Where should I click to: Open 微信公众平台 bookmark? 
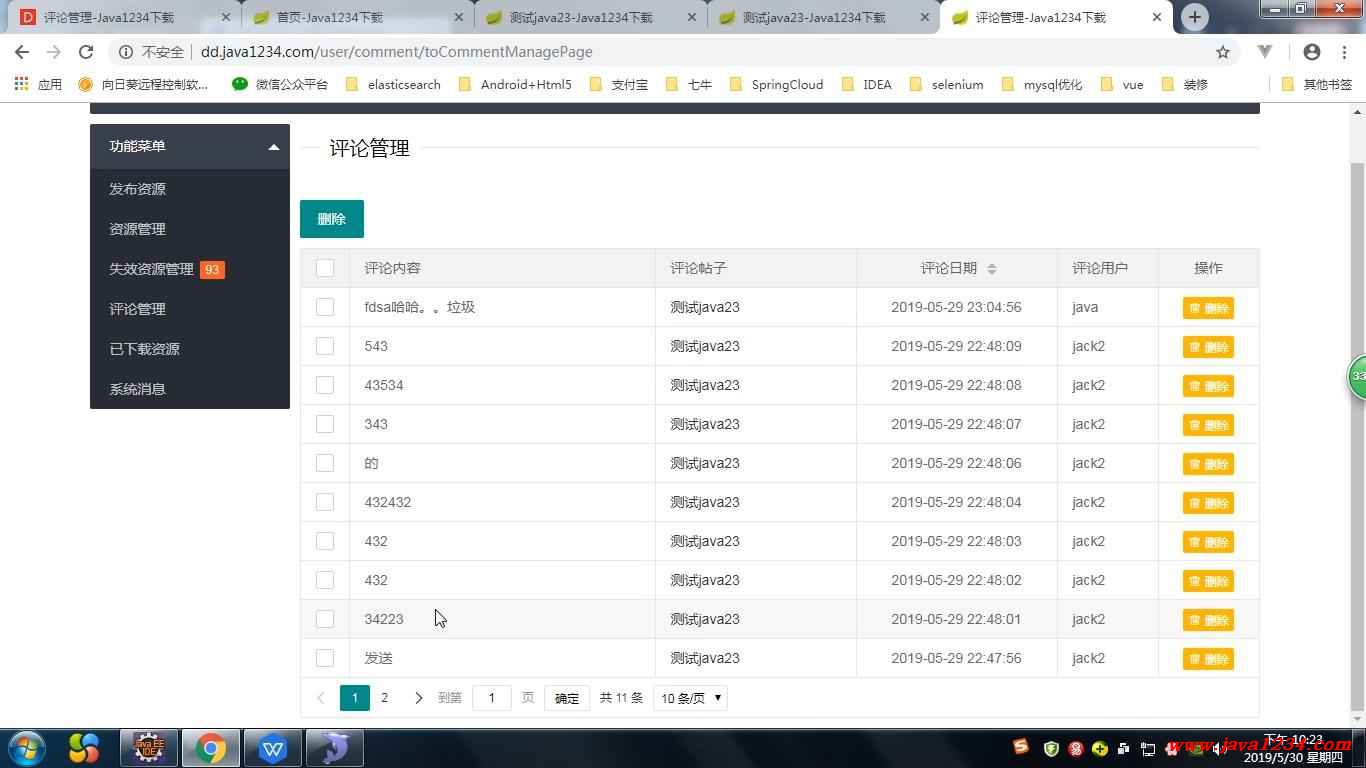coord(280,84)
